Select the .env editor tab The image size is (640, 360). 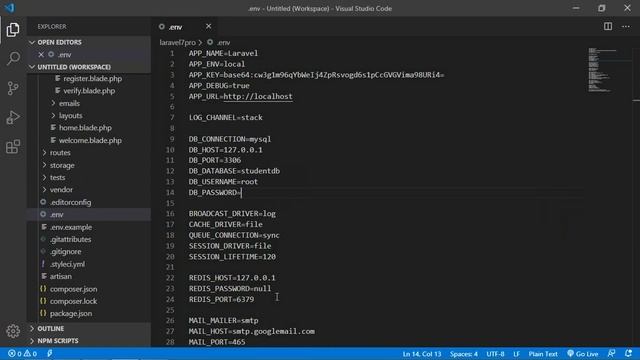184,27
